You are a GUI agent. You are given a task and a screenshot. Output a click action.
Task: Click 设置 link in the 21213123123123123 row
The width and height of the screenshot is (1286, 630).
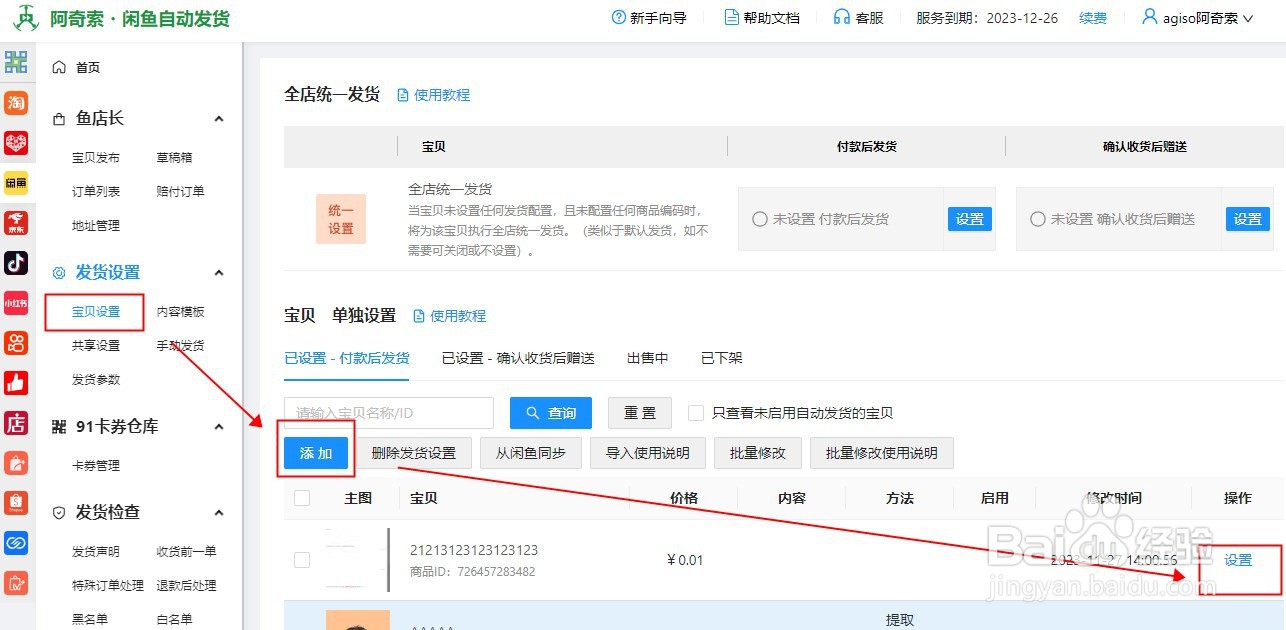[1238, 560]
